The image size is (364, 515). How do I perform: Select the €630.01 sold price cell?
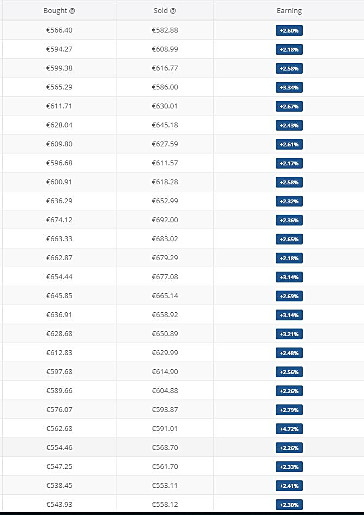[165, 106]
